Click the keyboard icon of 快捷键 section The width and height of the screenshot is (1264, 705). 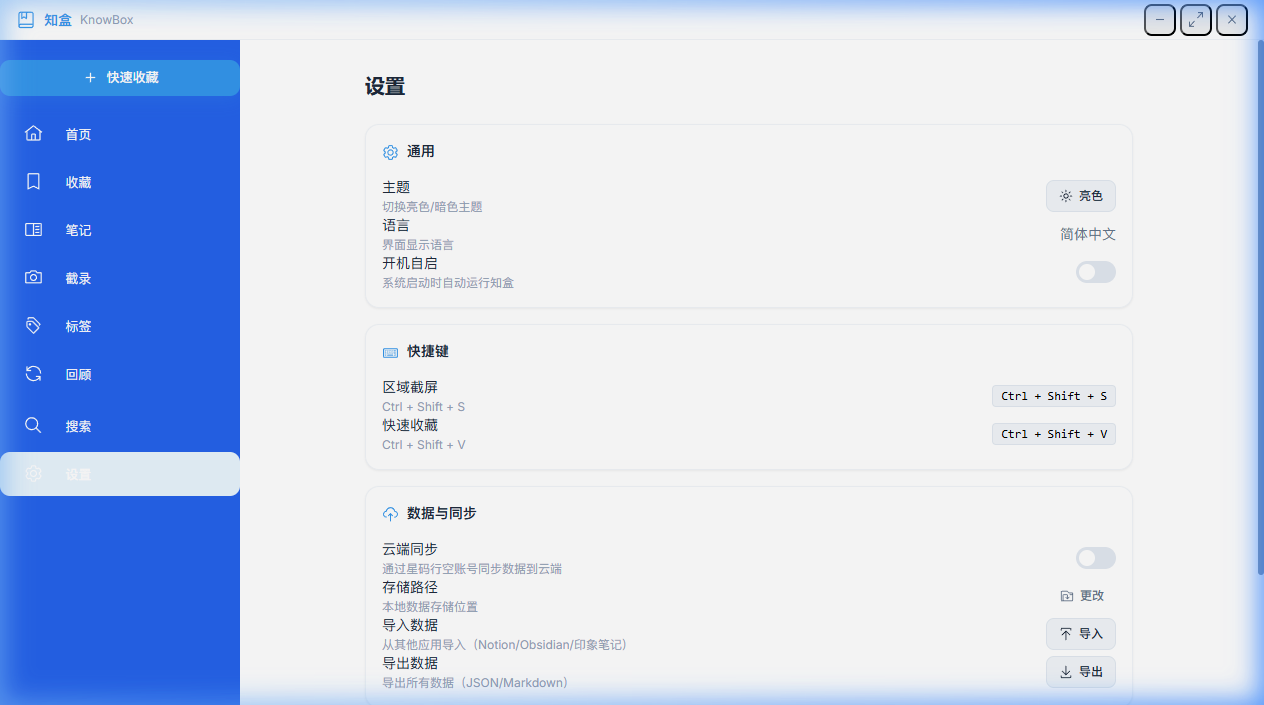(390, 352)
